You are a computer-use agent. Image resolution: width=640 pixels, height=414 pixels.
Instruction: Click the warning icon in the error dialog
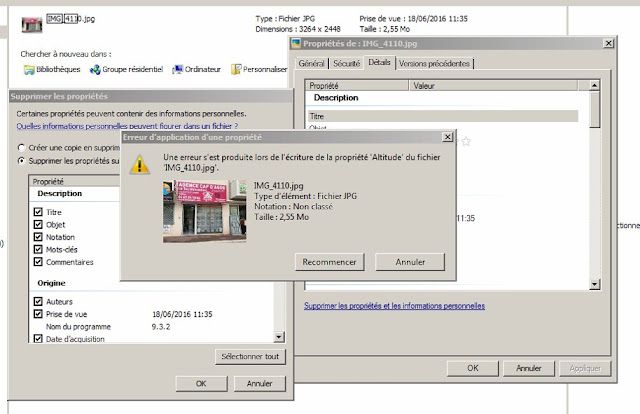point(140,165)
